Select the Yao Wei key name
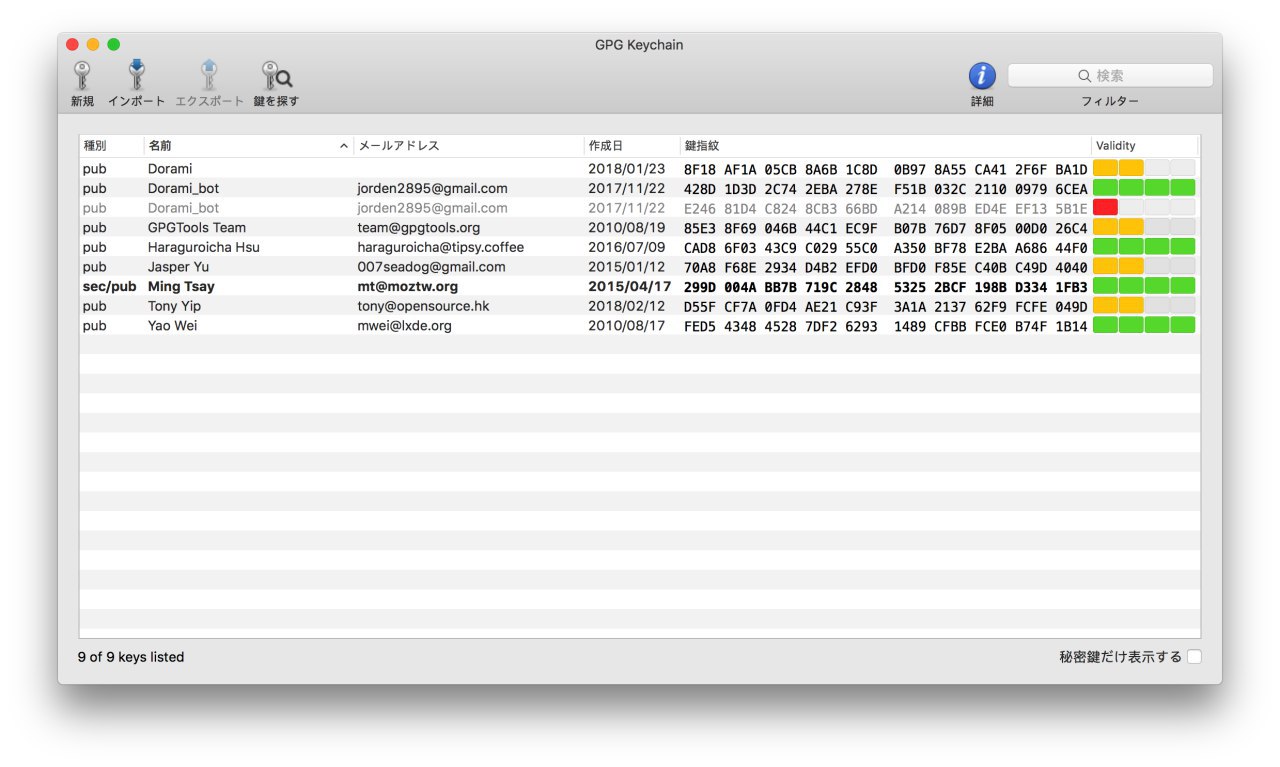 click(x=172, y=325)
